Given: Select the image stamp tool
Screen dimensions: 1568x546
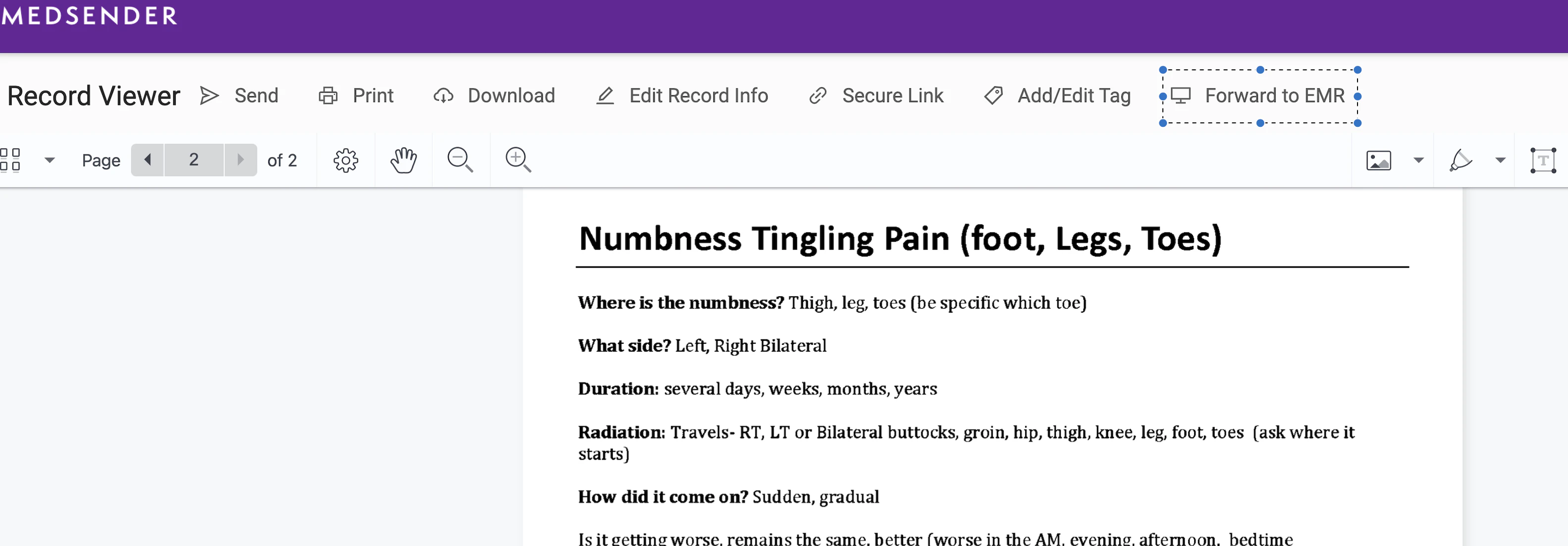Looking at the screenshot, I should pyautogui.click(x=1379, y=160).
